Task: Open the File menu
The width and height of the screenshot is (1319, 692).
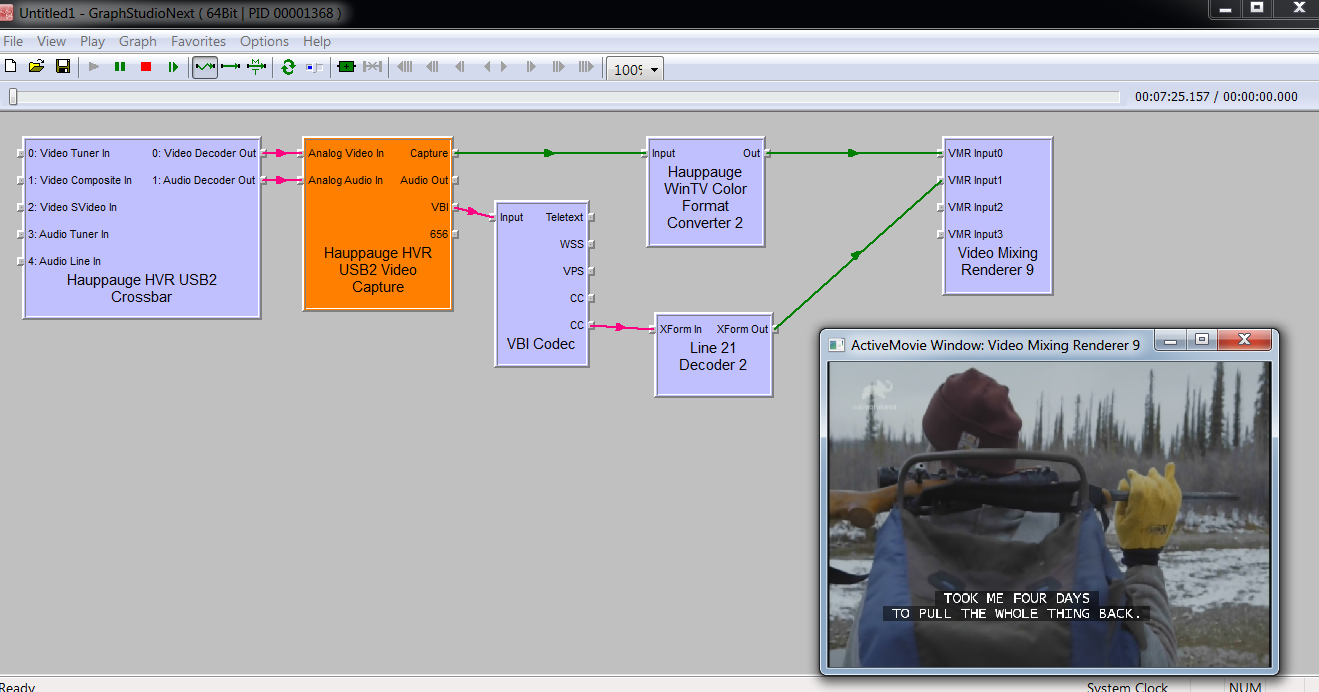Action: pos(13,41)
